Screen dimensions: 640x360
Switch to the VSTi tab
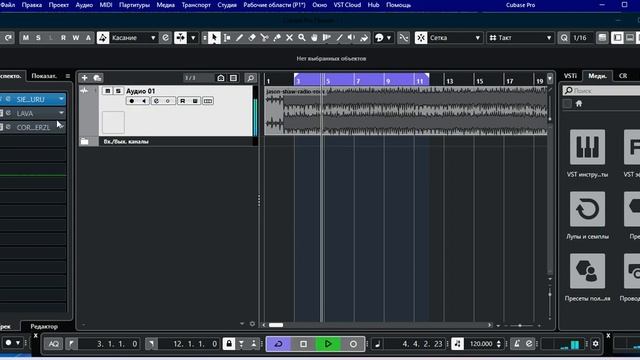pos(570,76)
